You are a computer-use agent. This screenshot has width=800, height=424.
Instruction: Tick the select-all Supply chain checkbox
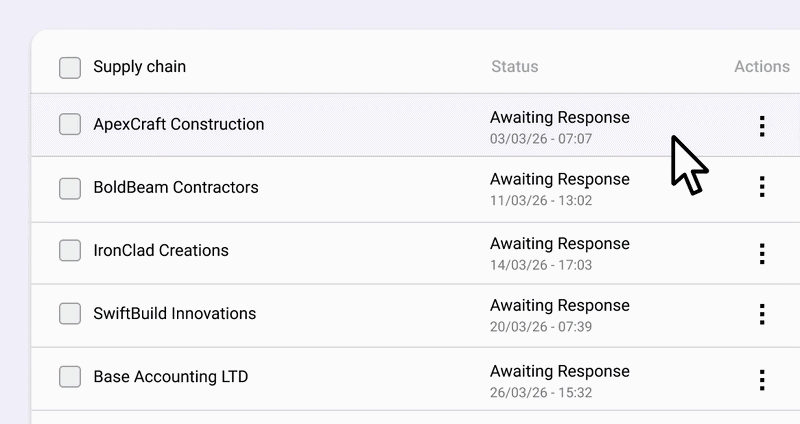(70, 68)
